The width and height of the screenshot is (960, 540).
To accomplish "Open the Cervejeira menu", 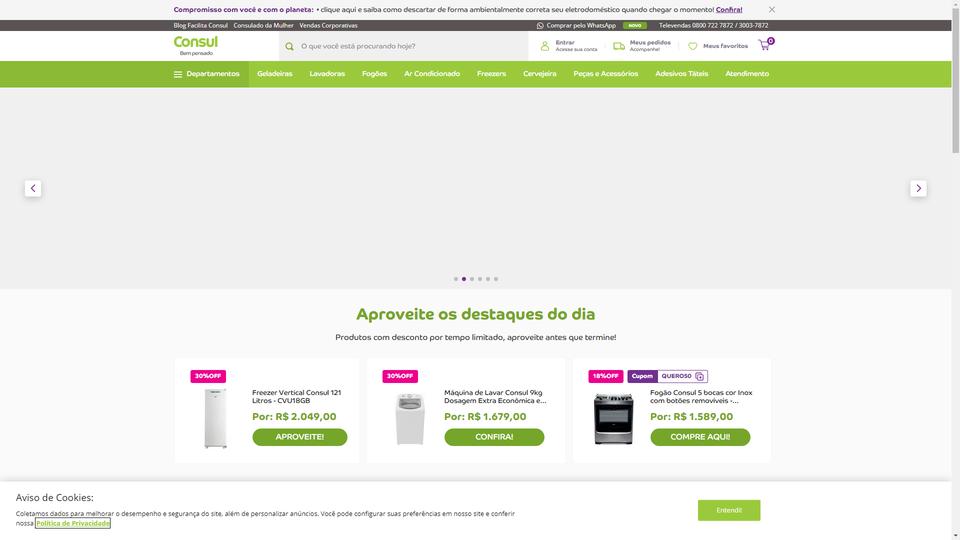I will (539, 74).
